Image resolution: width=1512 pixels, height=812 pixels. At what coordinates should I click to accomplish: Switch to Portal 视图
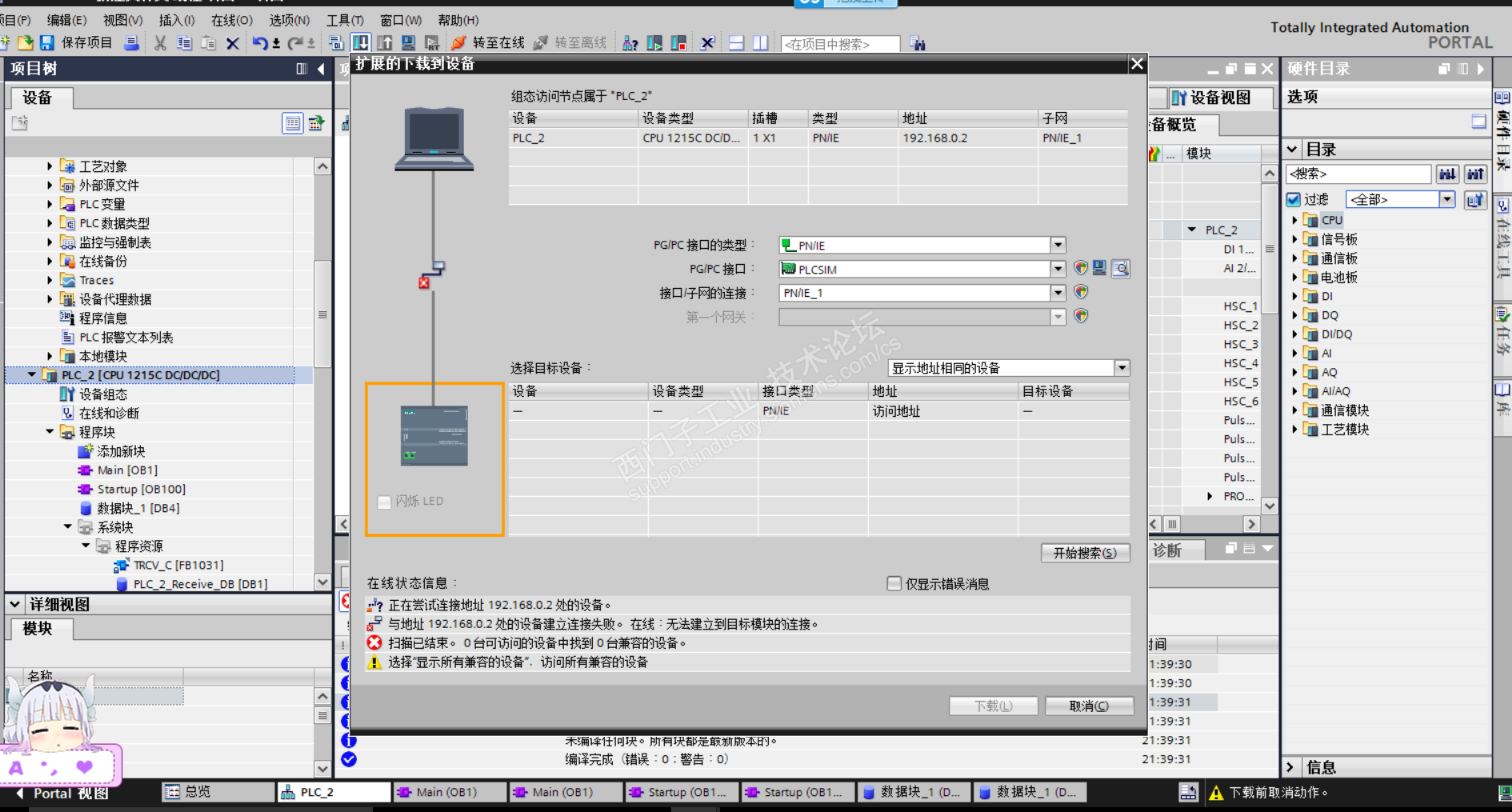pyautogui.click(x=62, y=794)
